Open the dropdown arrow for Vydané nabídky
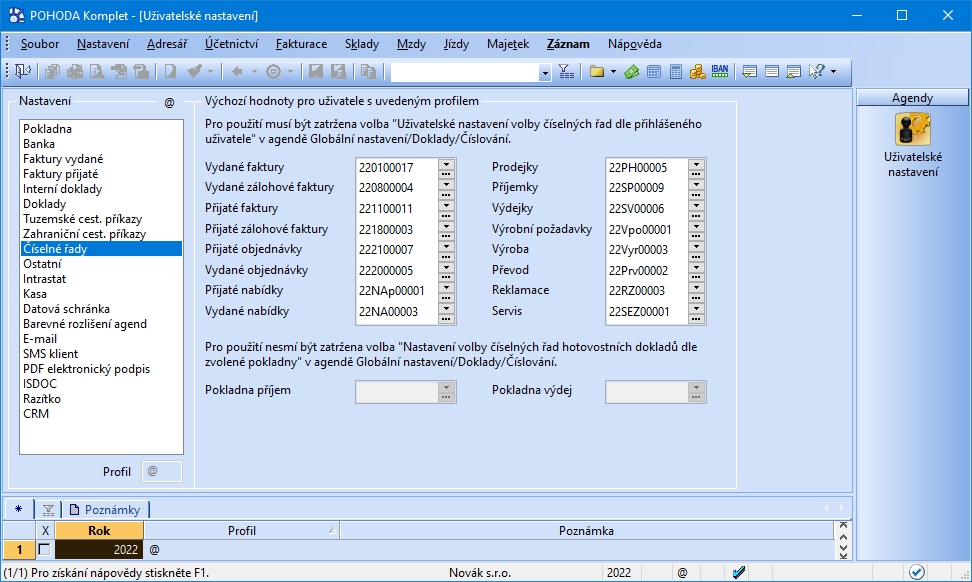Viewport: 972px width, 582px height. point(446,308)
